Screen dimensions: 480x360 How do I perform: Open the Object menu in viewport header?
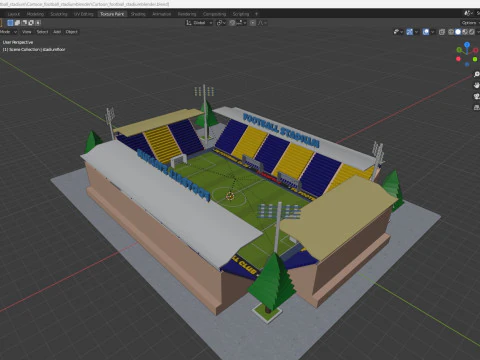pyautogui.click(x=71, y=32)
